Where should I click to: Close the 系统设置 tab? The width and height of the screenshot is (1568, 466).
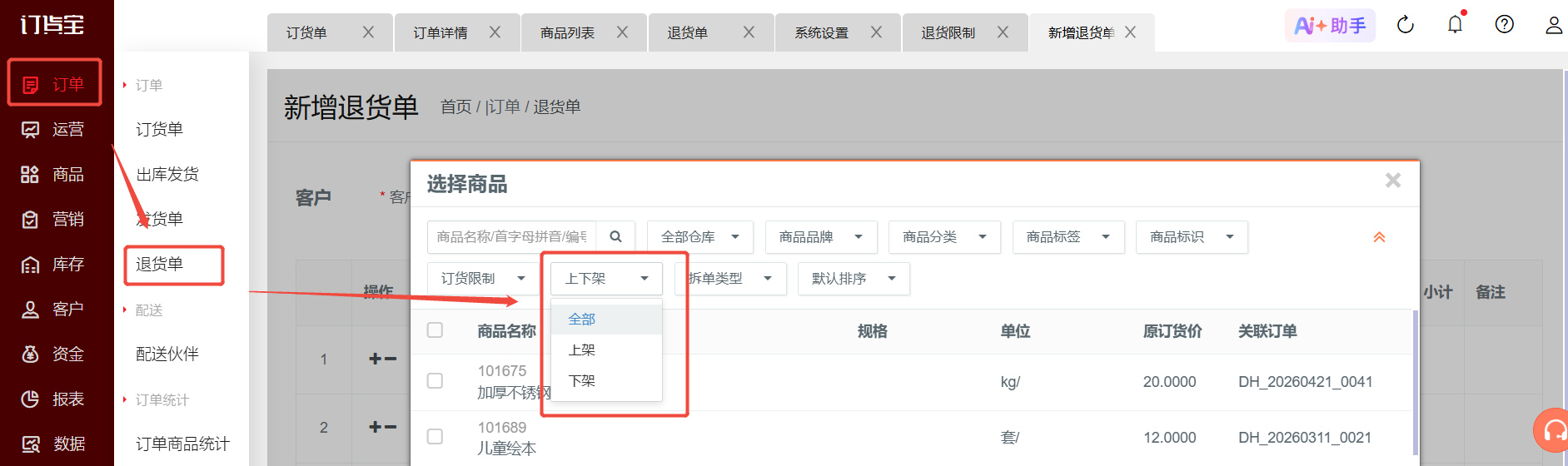[876, 32]
